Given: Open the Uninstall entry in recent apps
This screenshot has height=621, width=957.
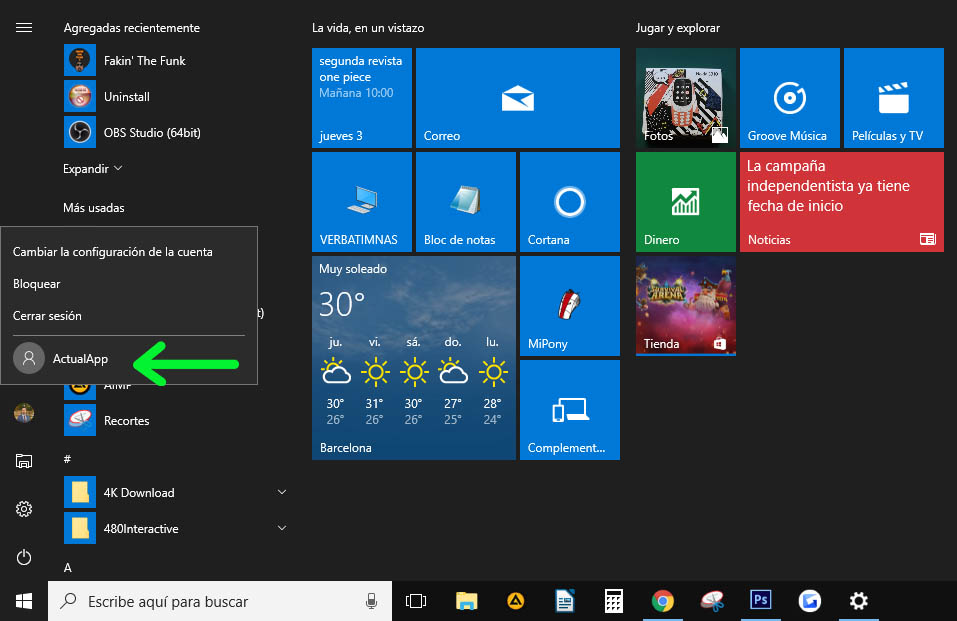Looking at the screenshot, I should [175, 96].
